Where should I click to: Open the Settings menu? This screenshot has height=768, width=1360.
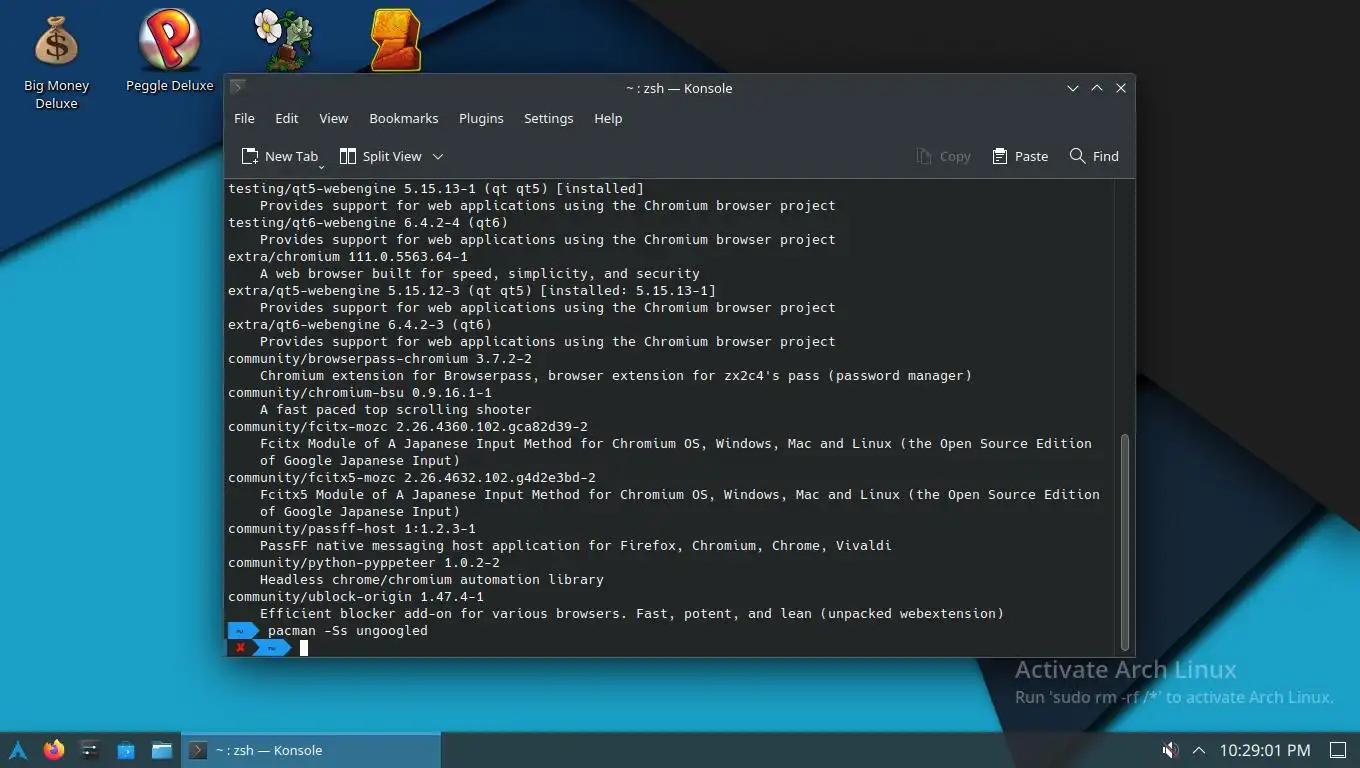tap(549, 118)
